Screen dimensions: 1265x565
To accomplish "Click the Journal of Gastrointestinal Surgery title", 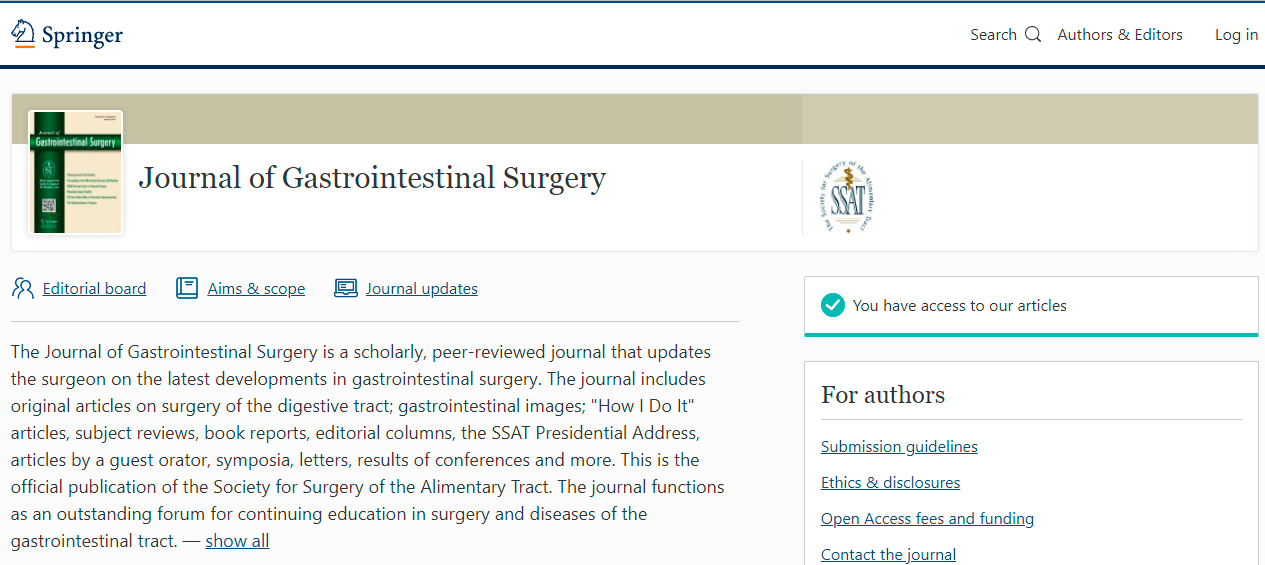I will [x=372, y=178].
